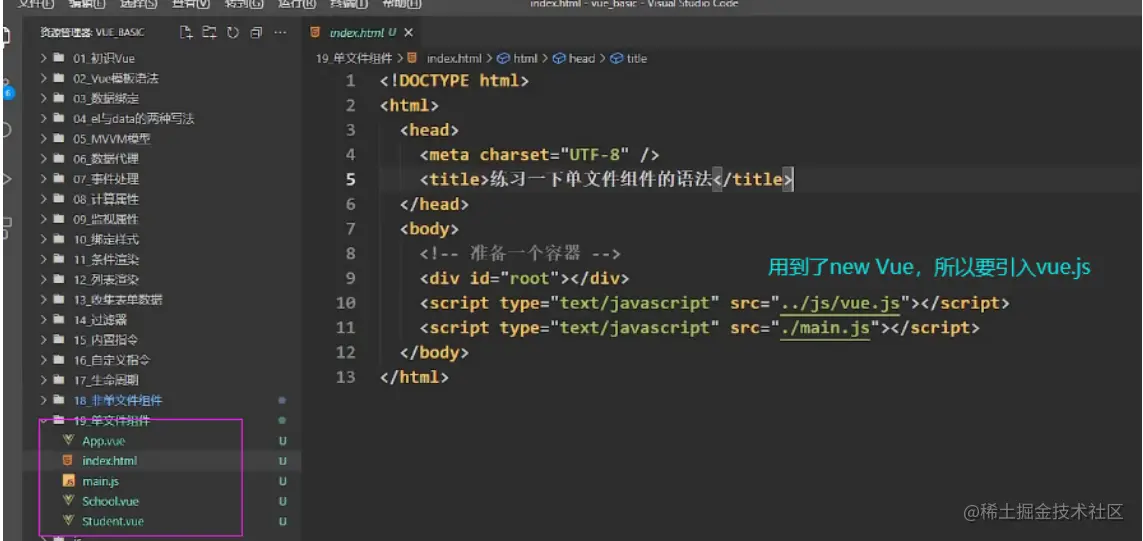Select the 14_过滤器 folder
1143x541 pixels.
[x=101, y=319]
